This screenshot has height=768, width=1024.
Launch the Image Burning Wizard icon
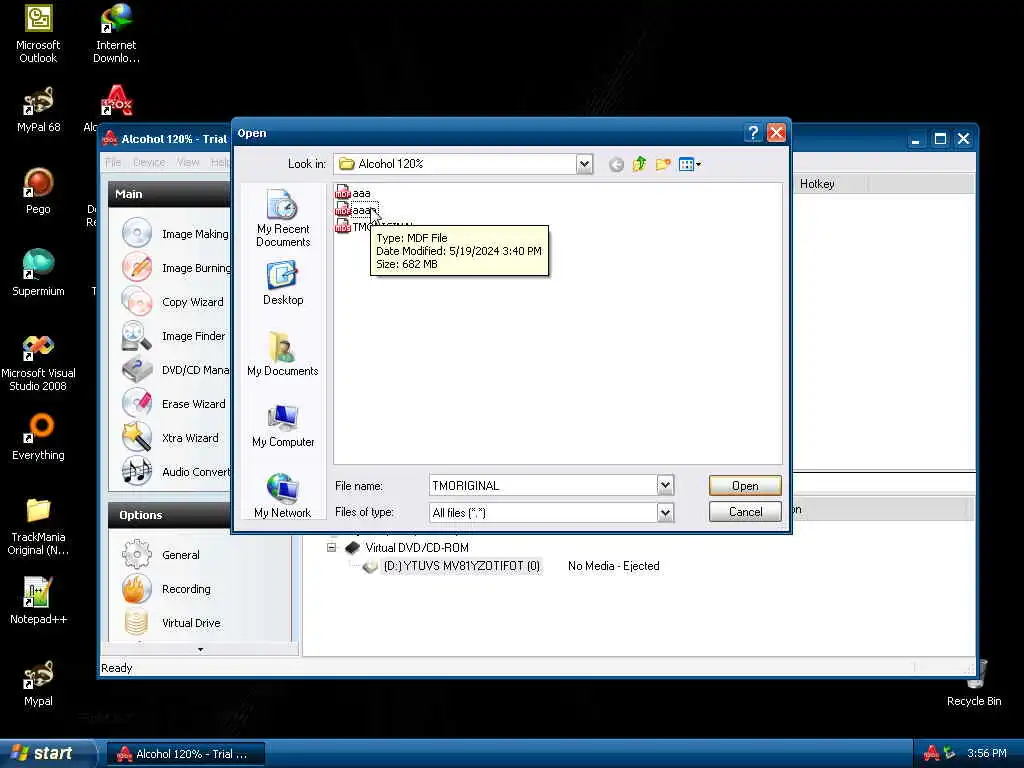(x=137, y=267)
